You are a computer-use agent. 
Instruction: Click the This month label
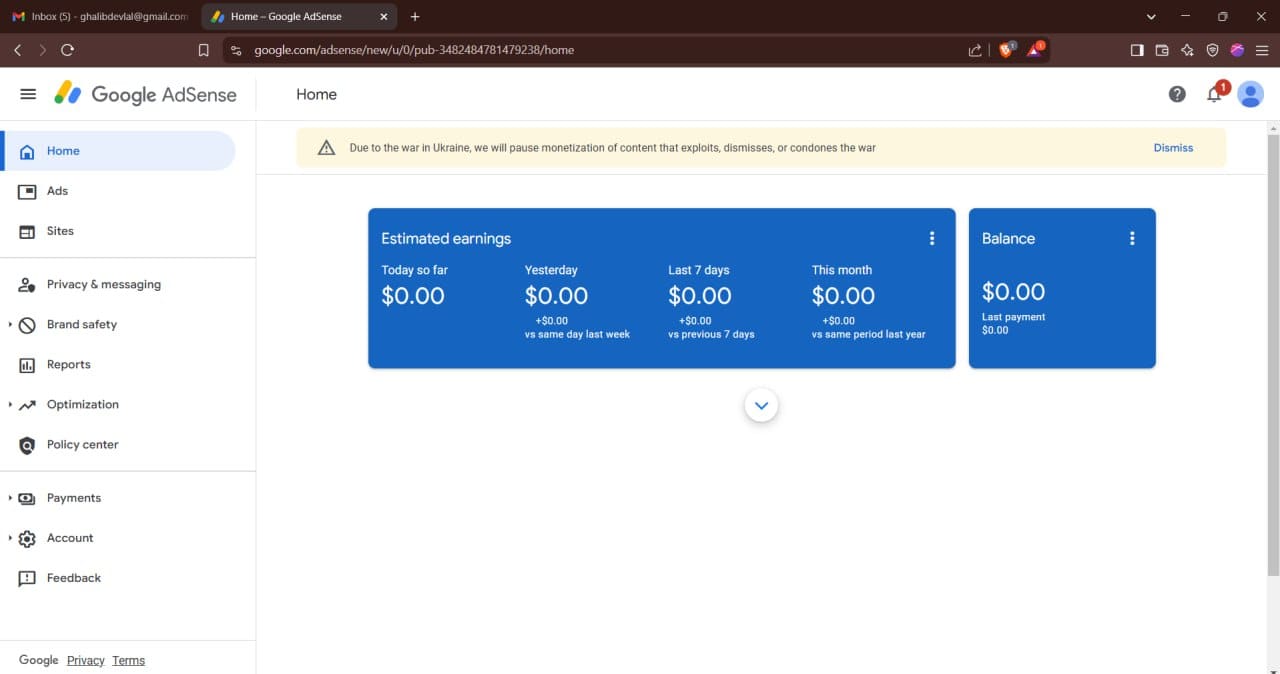pyautogui.click(x=842, y=270)
